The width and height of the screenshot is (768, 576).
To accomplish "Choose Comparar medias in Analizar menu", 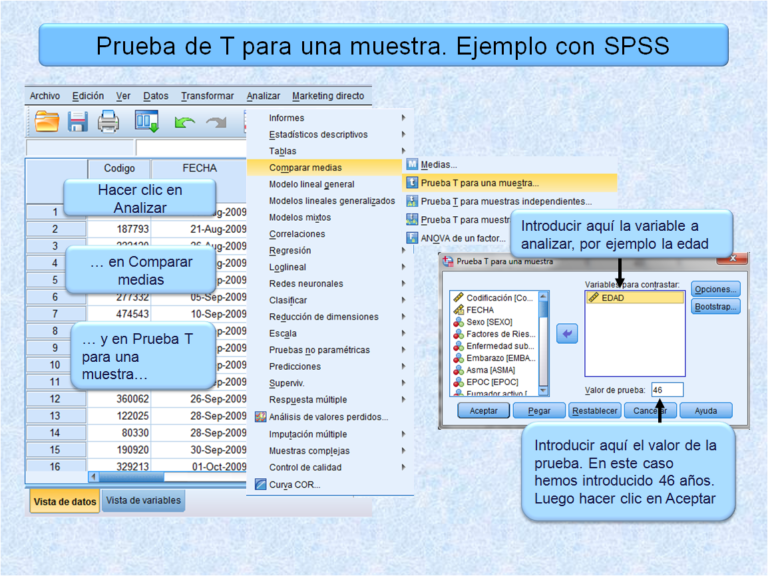I will [324, 168].
